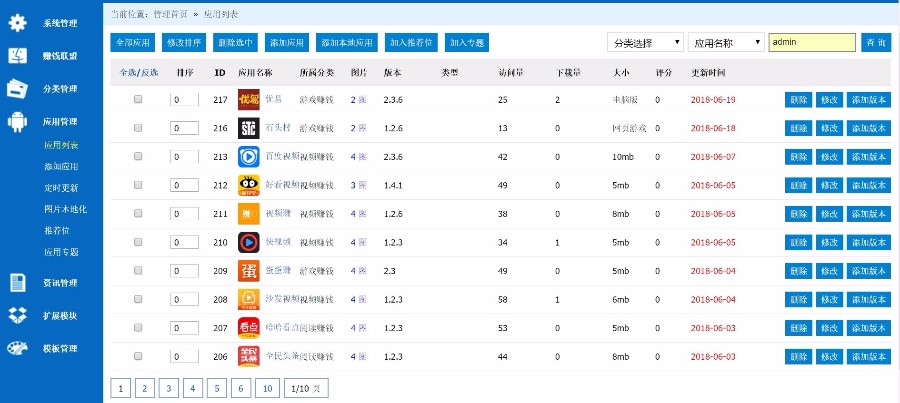The height and width of the screenshot is (403, 900).
Task: Click the black-red play app icon, row 210
Action: 249,242
